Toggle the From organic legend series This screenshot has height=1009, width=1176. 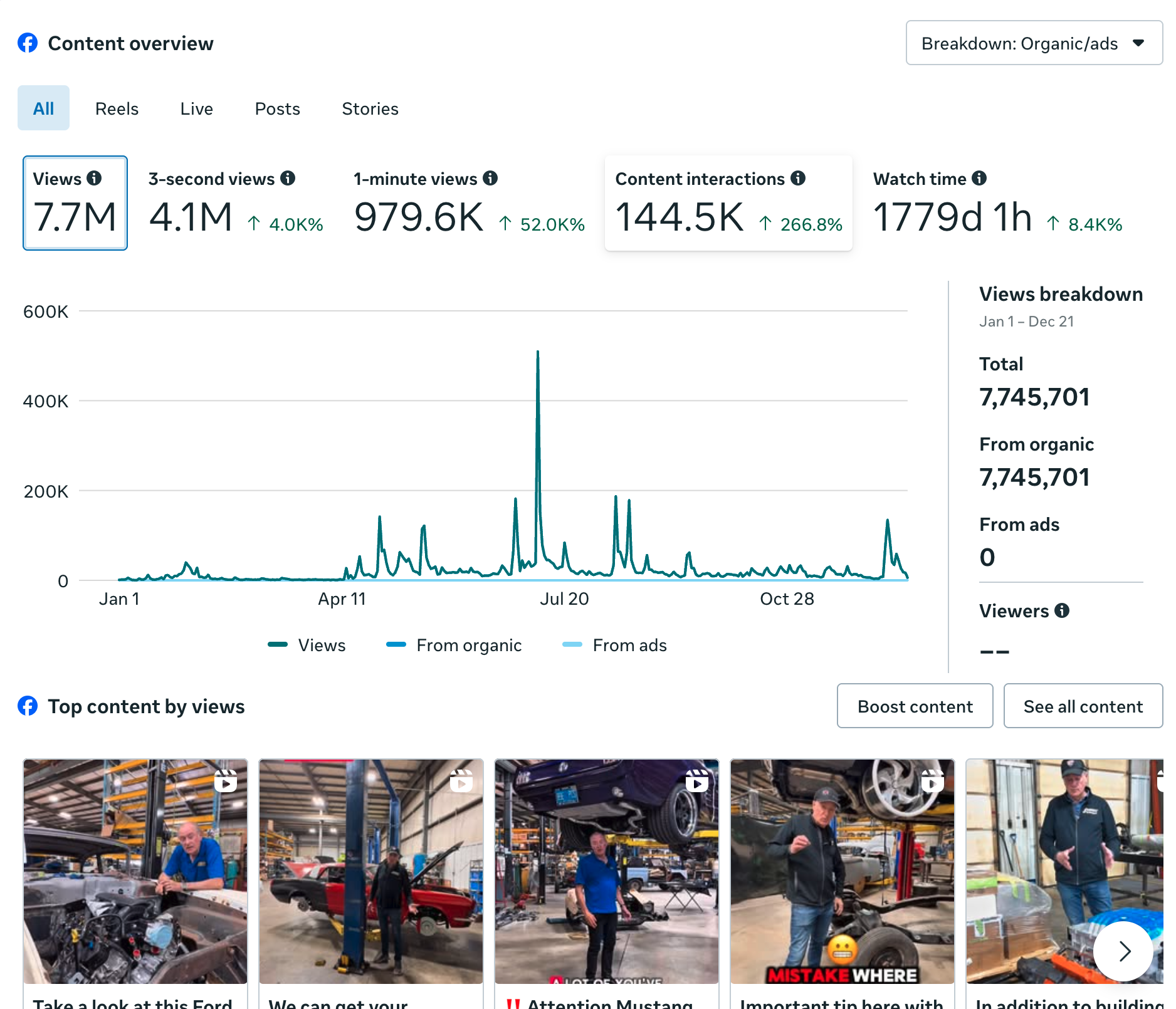454,645
